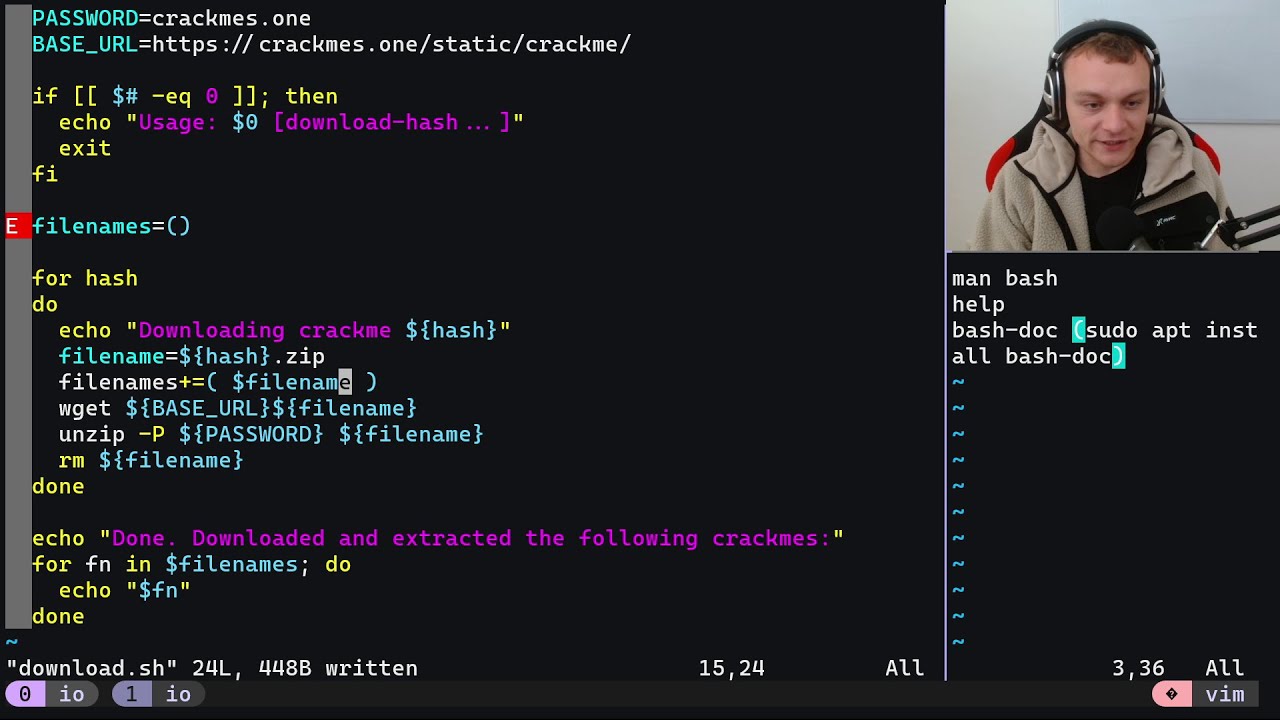Viewport: 1280px width, 720px height.
Task: Click 'help' line in right pane
Action: tap(978, 304)
